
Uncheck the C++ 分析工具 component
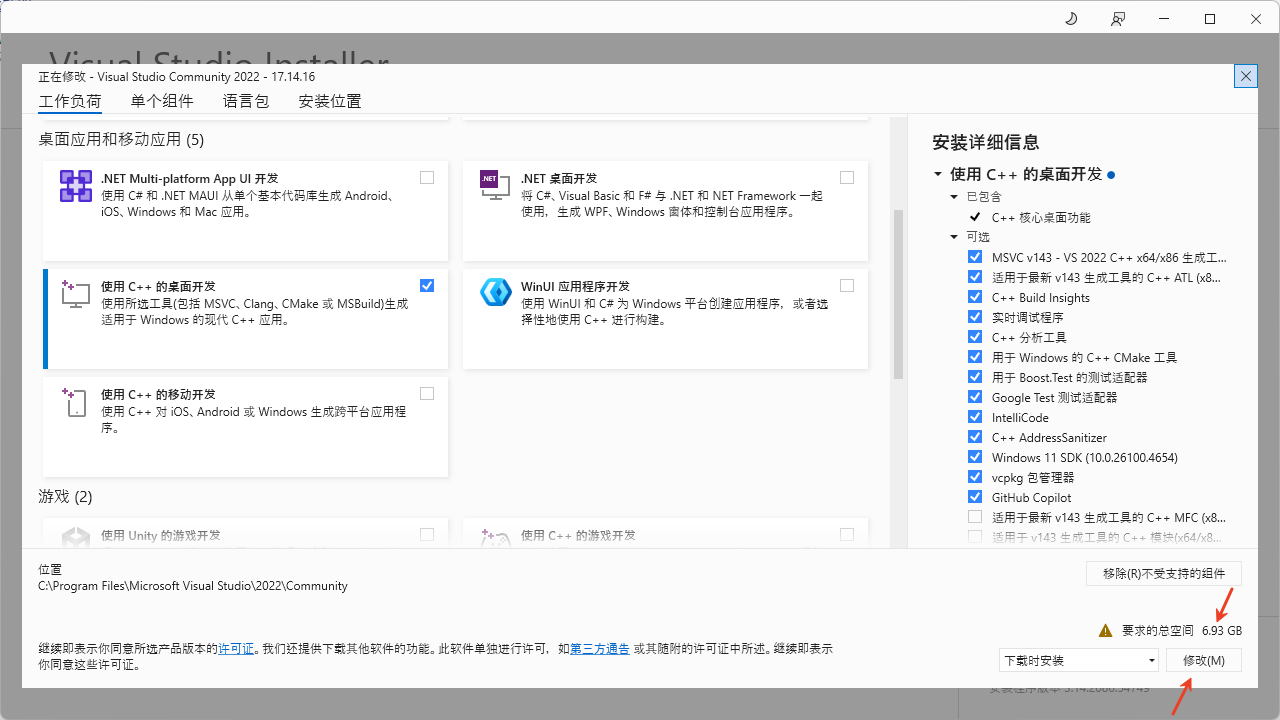click(x=975, y=337)
